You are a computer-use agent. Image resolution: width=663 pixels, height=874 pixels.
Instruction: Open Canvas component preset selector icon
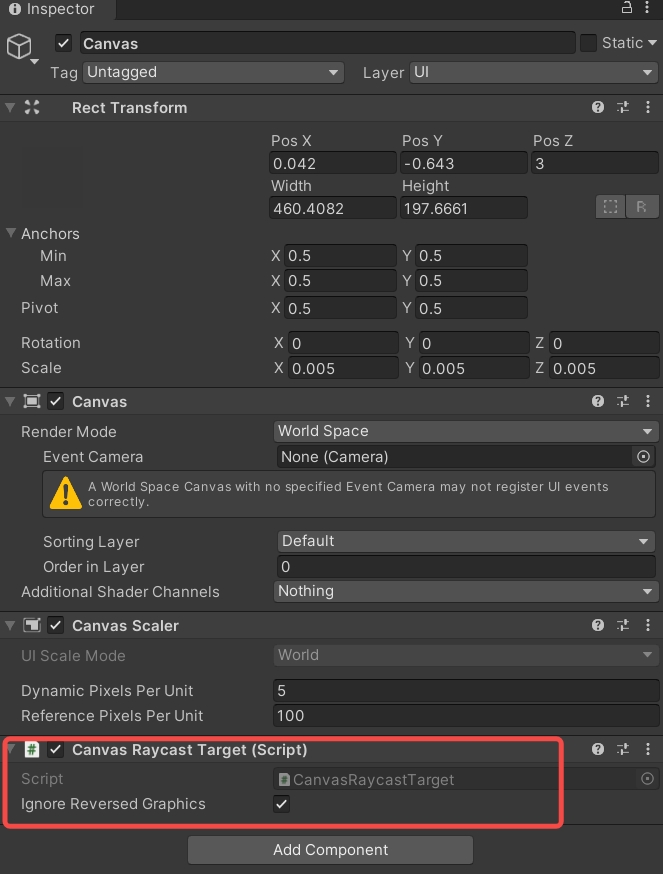(623, 401)
